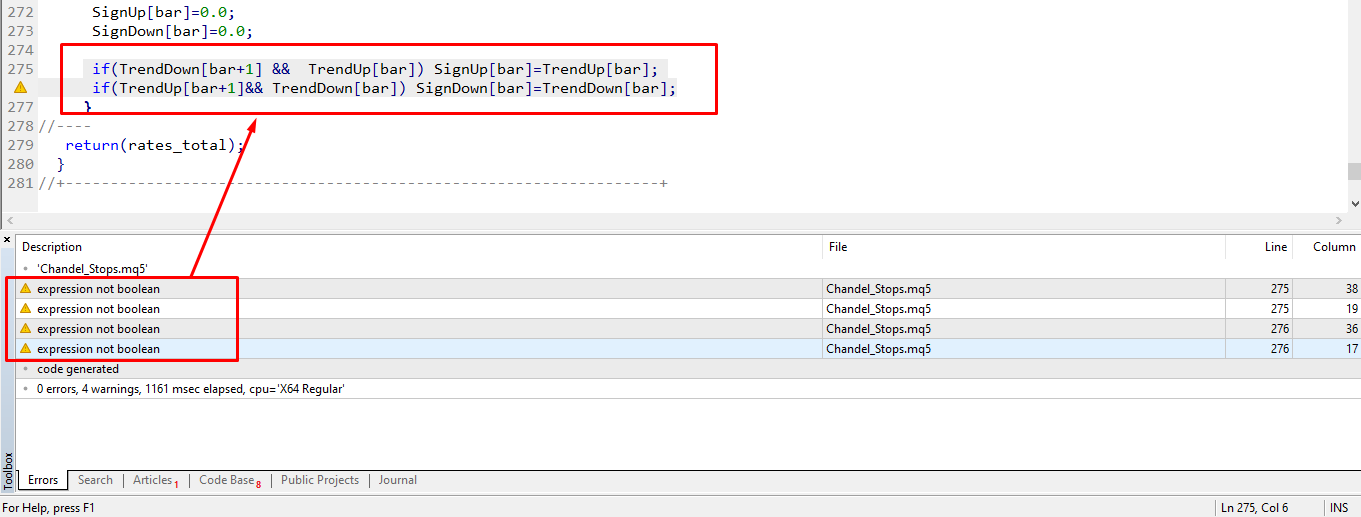Click the INS mode indicator
This screenshot has width=1361, height=517.
tap(1339, 508)
